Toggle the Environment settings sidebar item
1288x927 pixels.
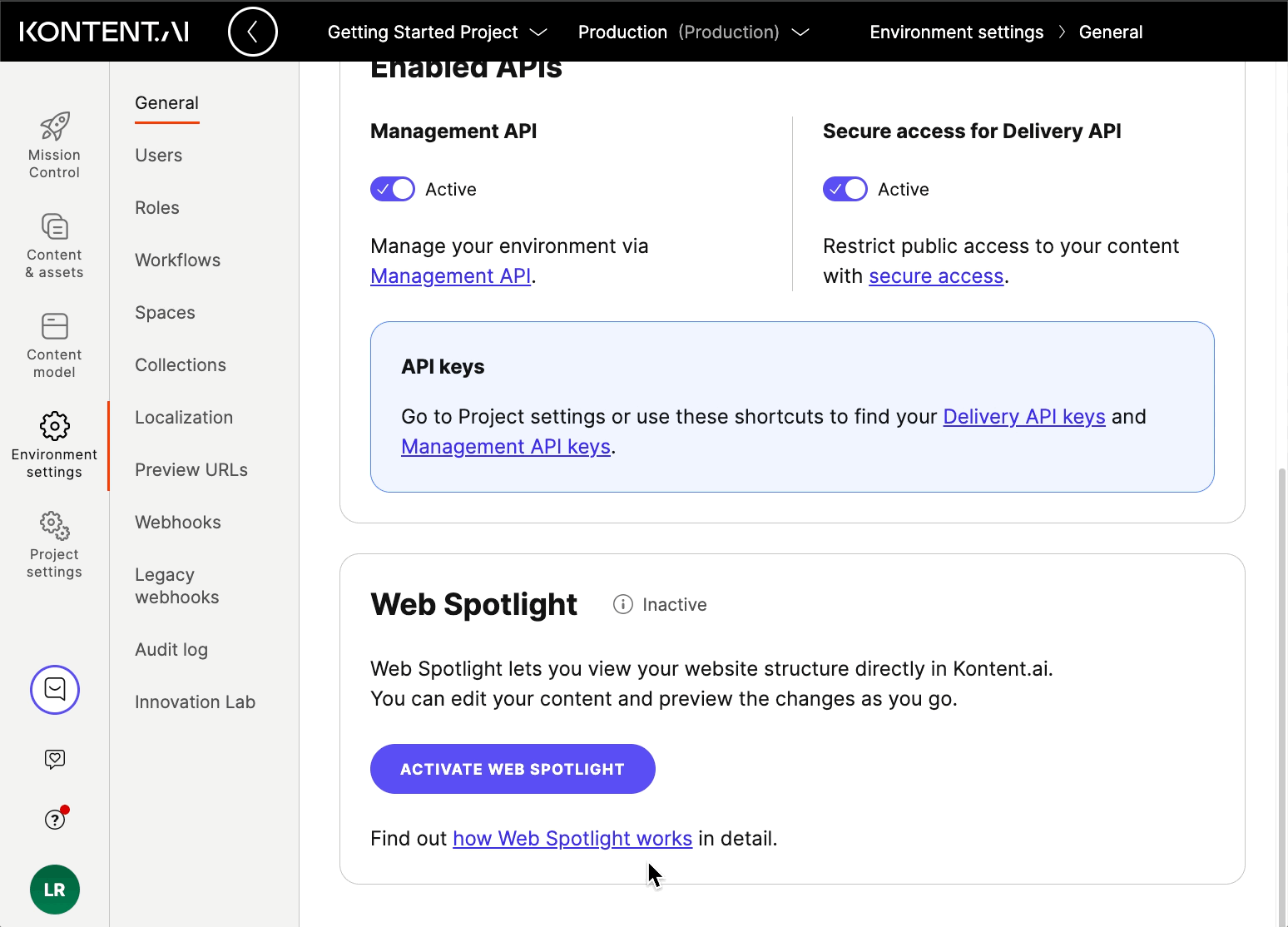coord(54,444)
